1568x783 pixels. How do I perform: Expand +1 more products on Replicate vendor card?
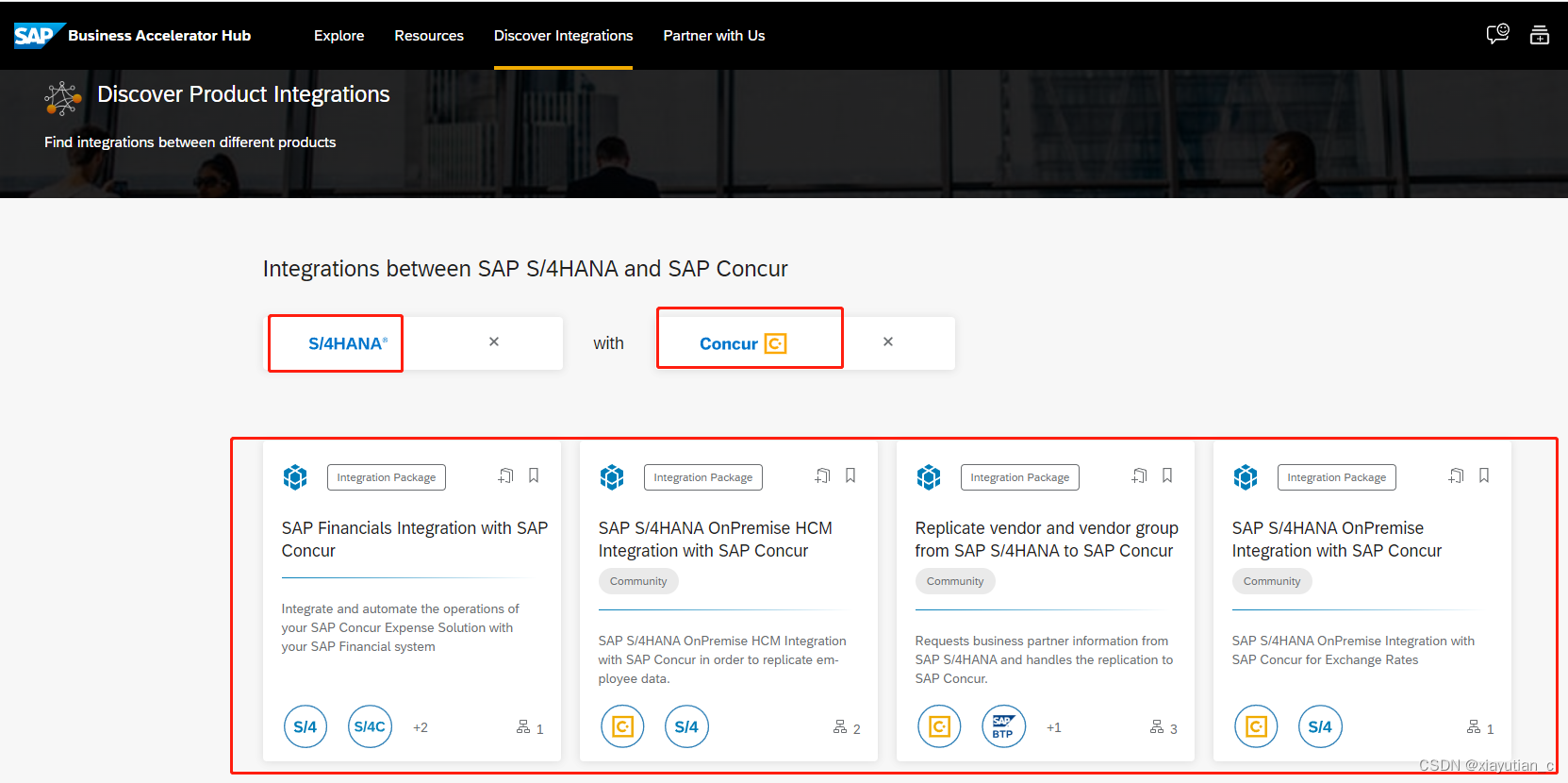coord(1054,727)
